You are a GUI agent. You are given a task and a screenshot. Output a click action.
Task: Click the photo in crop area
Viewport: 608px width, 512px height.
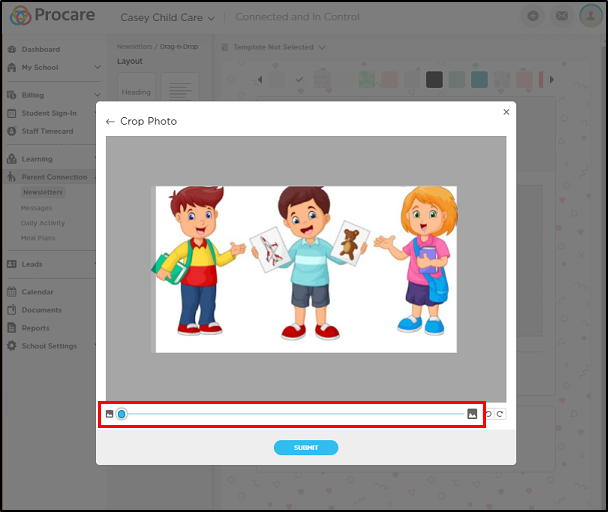pyautogui.click(x=306, y=269)
